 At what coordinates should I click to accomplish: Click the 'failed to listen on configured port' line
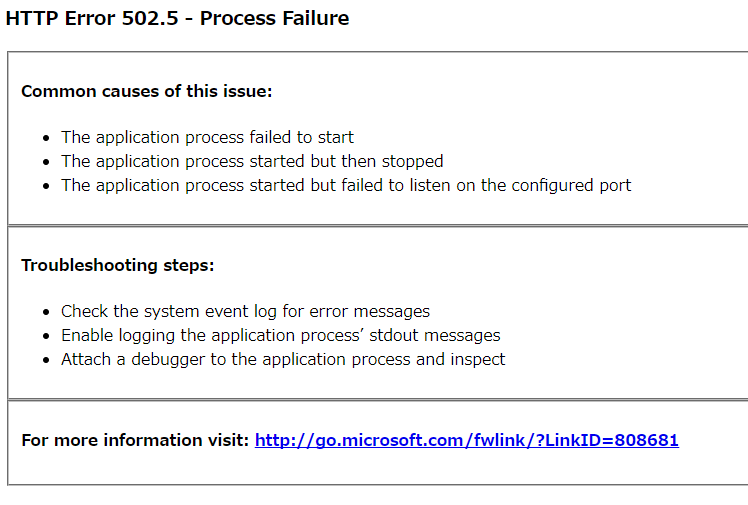click(346, 185)
